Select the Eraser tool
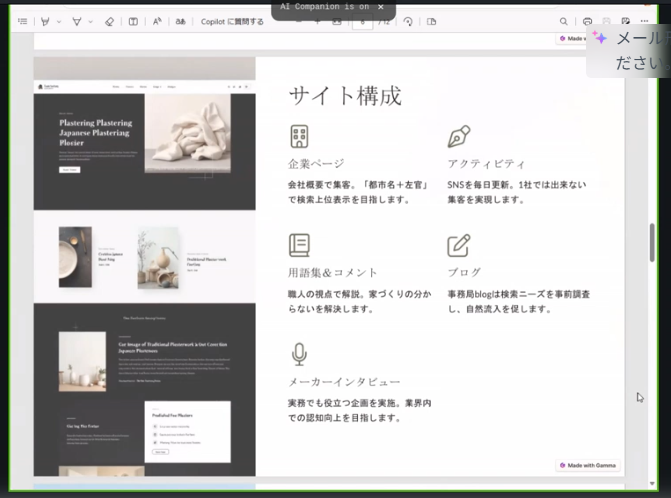The image size is (671, 498). [110, 21]
